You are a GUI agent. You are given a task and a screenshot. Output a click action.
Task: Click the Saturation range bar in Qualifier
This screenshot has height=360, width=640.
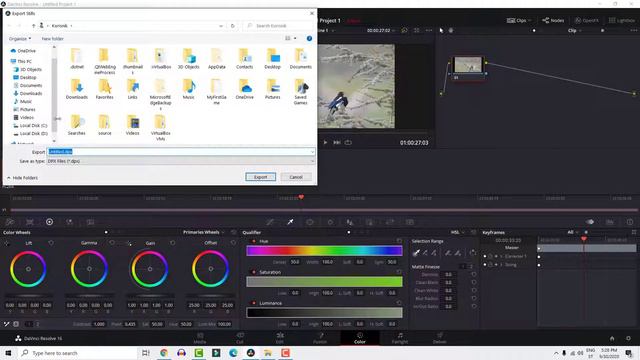click(324, 282)
